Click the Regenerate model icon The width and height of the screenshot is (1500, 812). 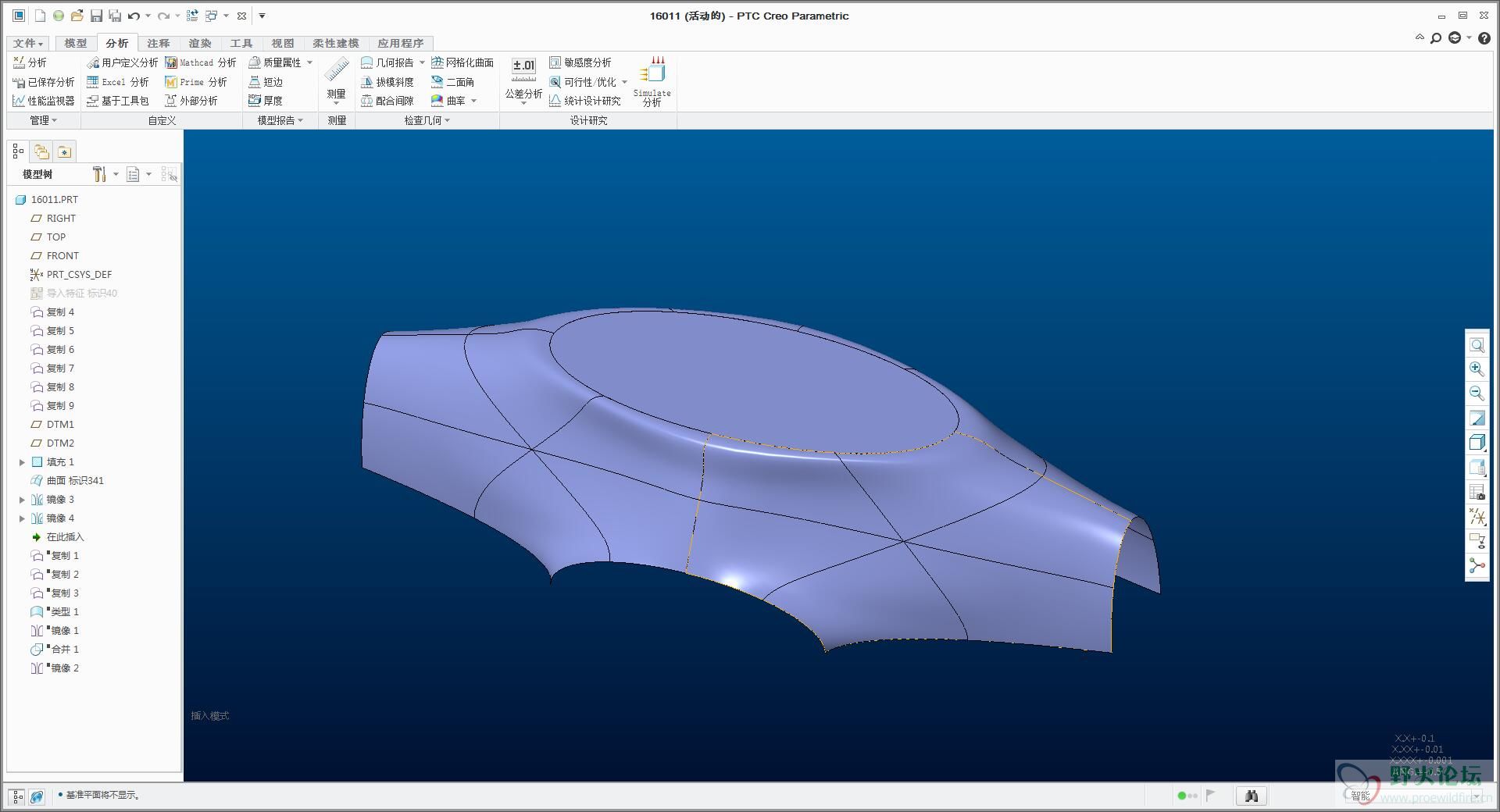tap(192, 16)
